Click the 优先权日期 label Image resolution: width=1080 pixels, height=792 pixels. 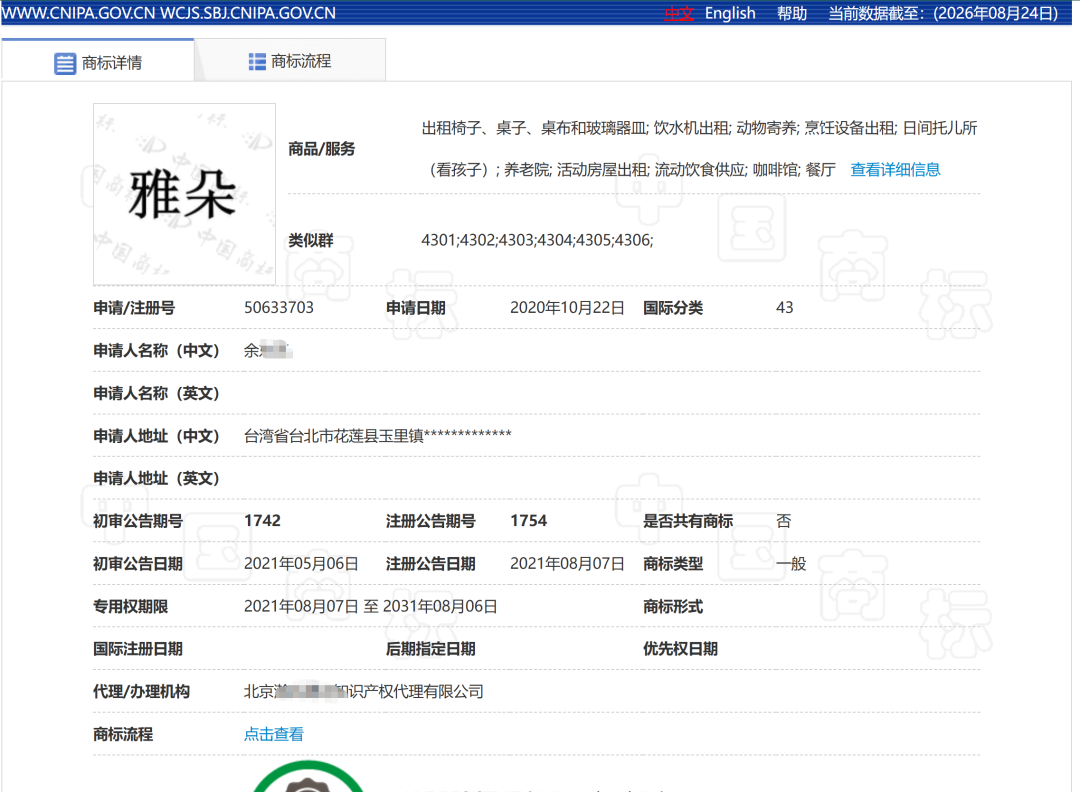coord(681,649)
